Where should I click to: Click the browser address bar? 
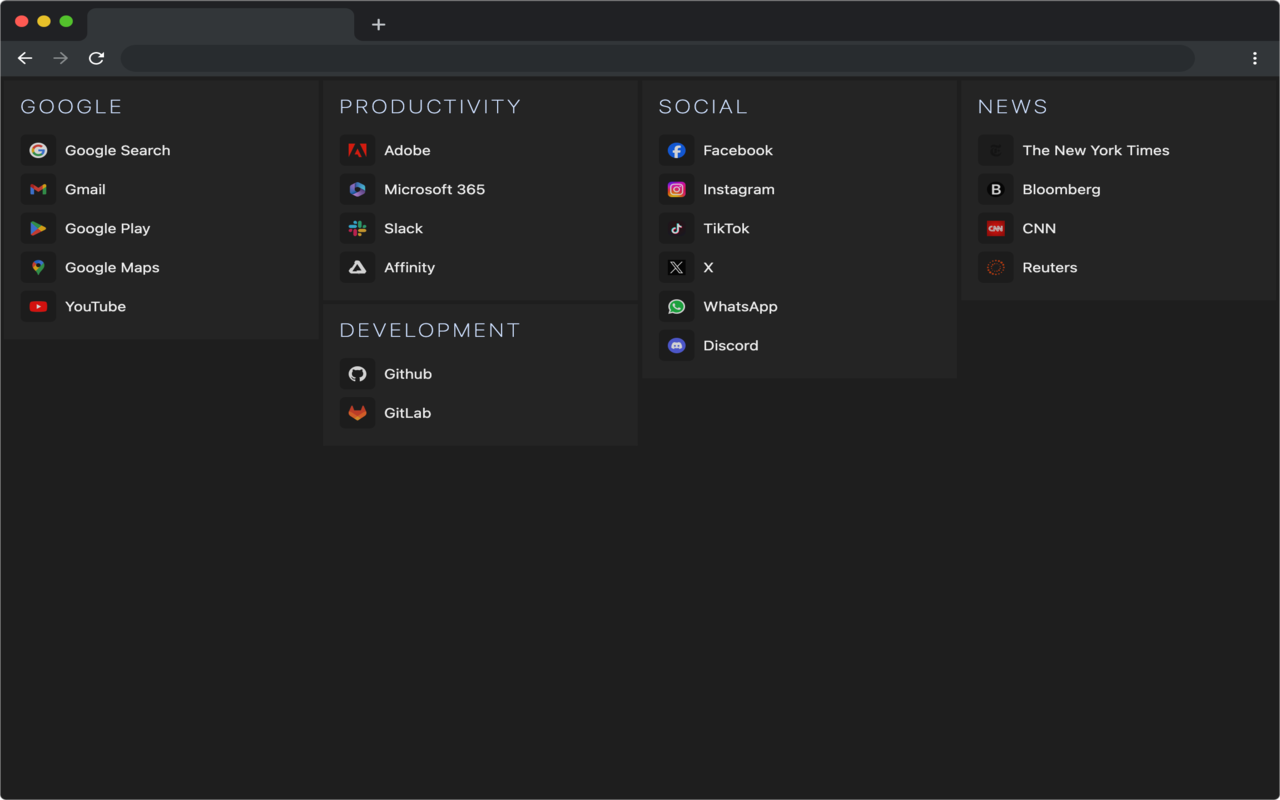(x=657, y=59)
